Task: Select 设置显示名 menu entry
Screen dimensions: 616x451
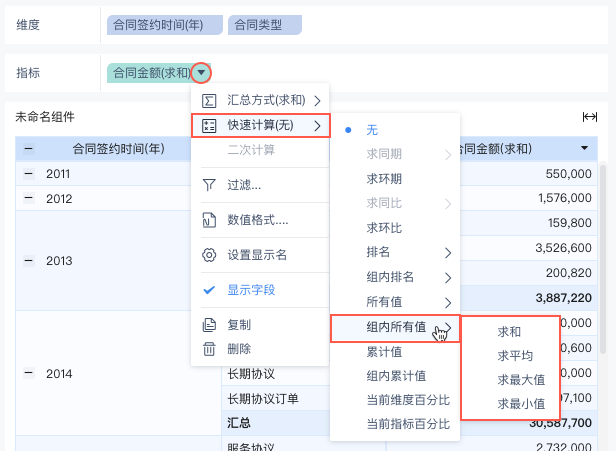Action: tap(260, 255)
